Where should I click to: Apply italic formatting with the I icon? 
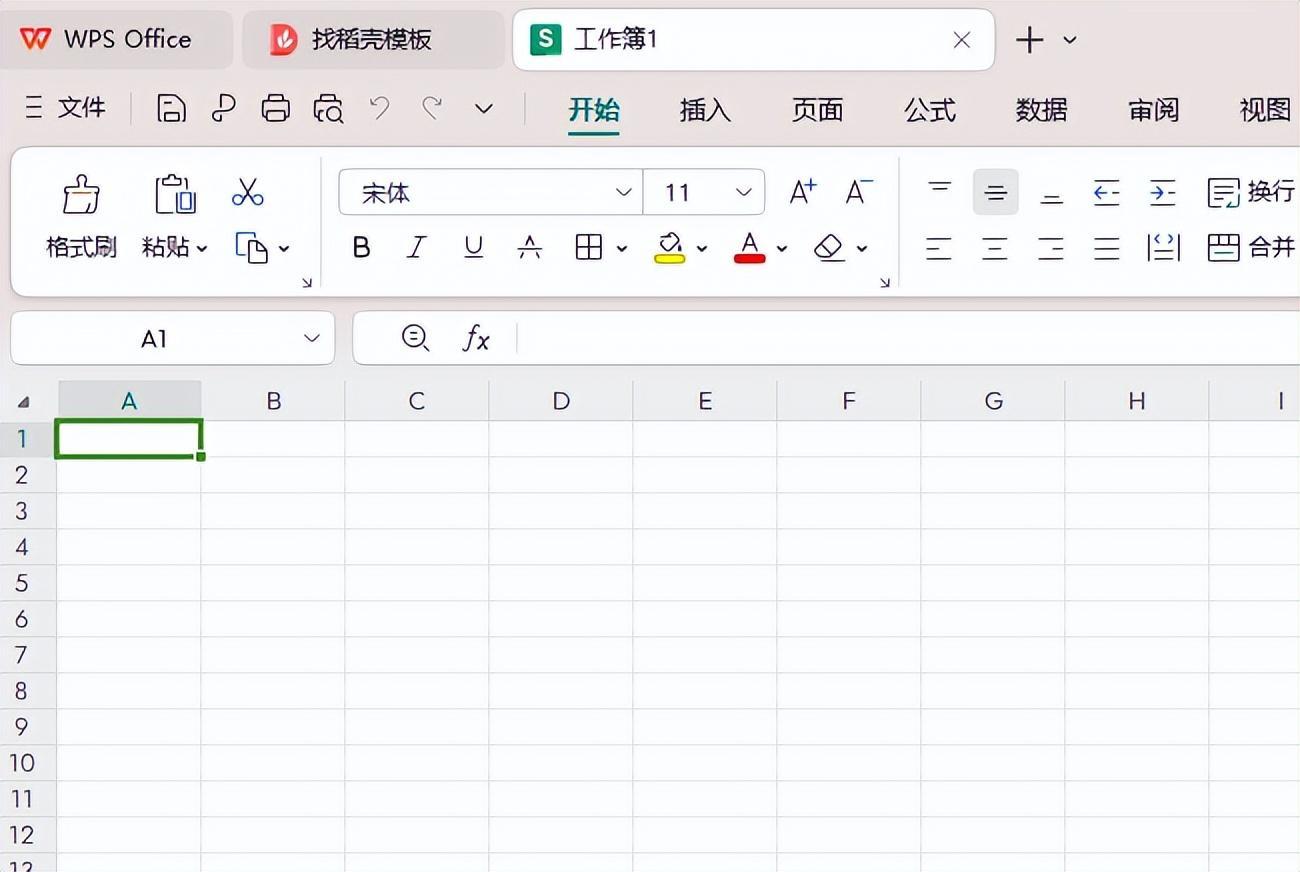[415, 248]
